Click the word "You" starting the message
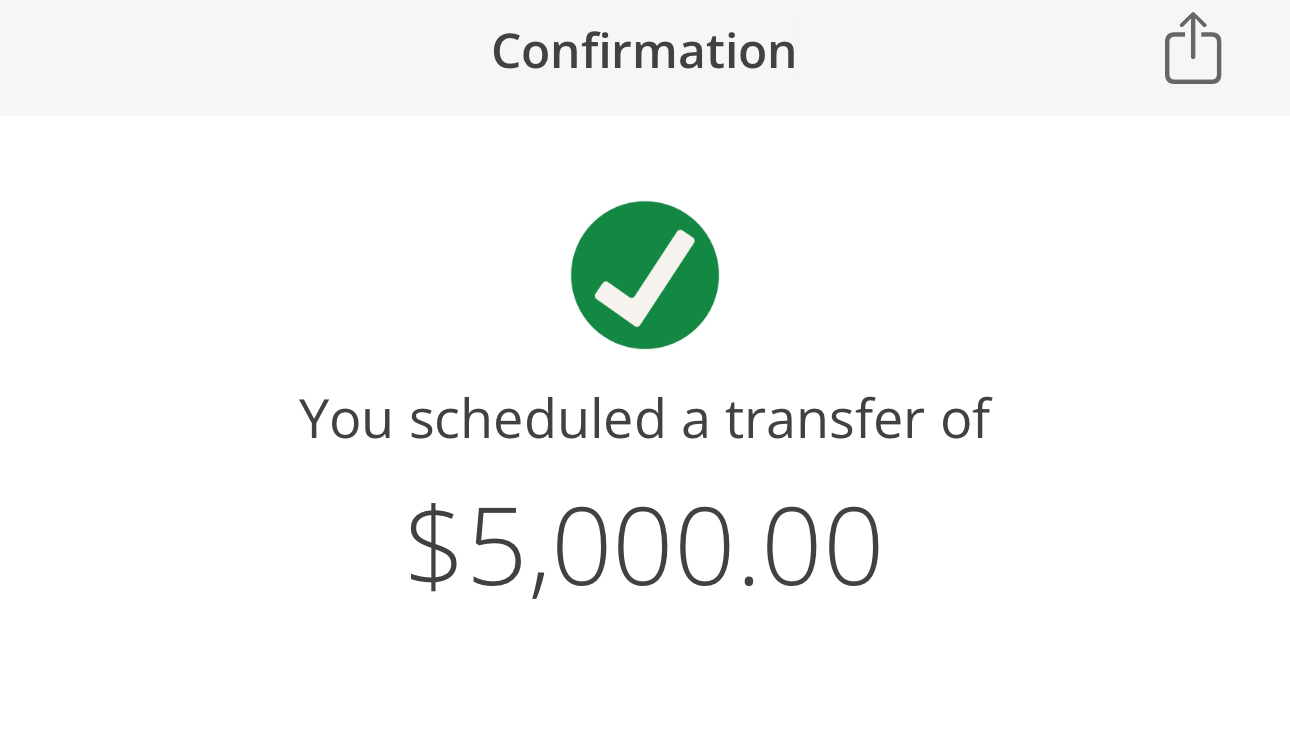This screenshot has width=1290, height=732. [x=345, y=419]
